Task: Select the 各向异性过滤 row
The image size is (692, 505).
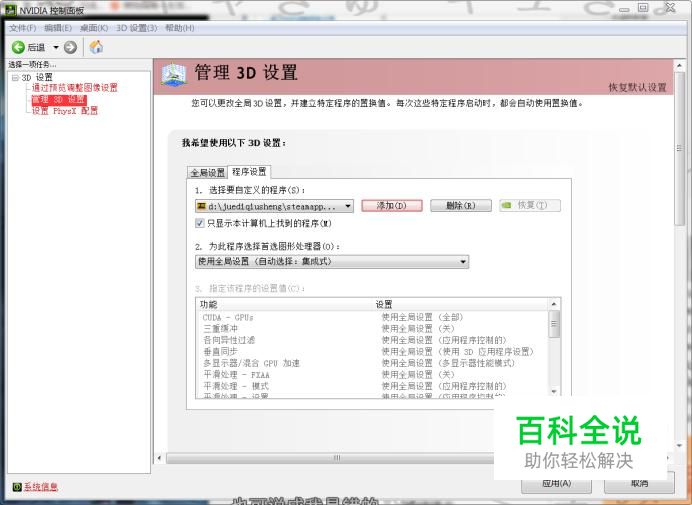Action: click(x=372, y=340)
